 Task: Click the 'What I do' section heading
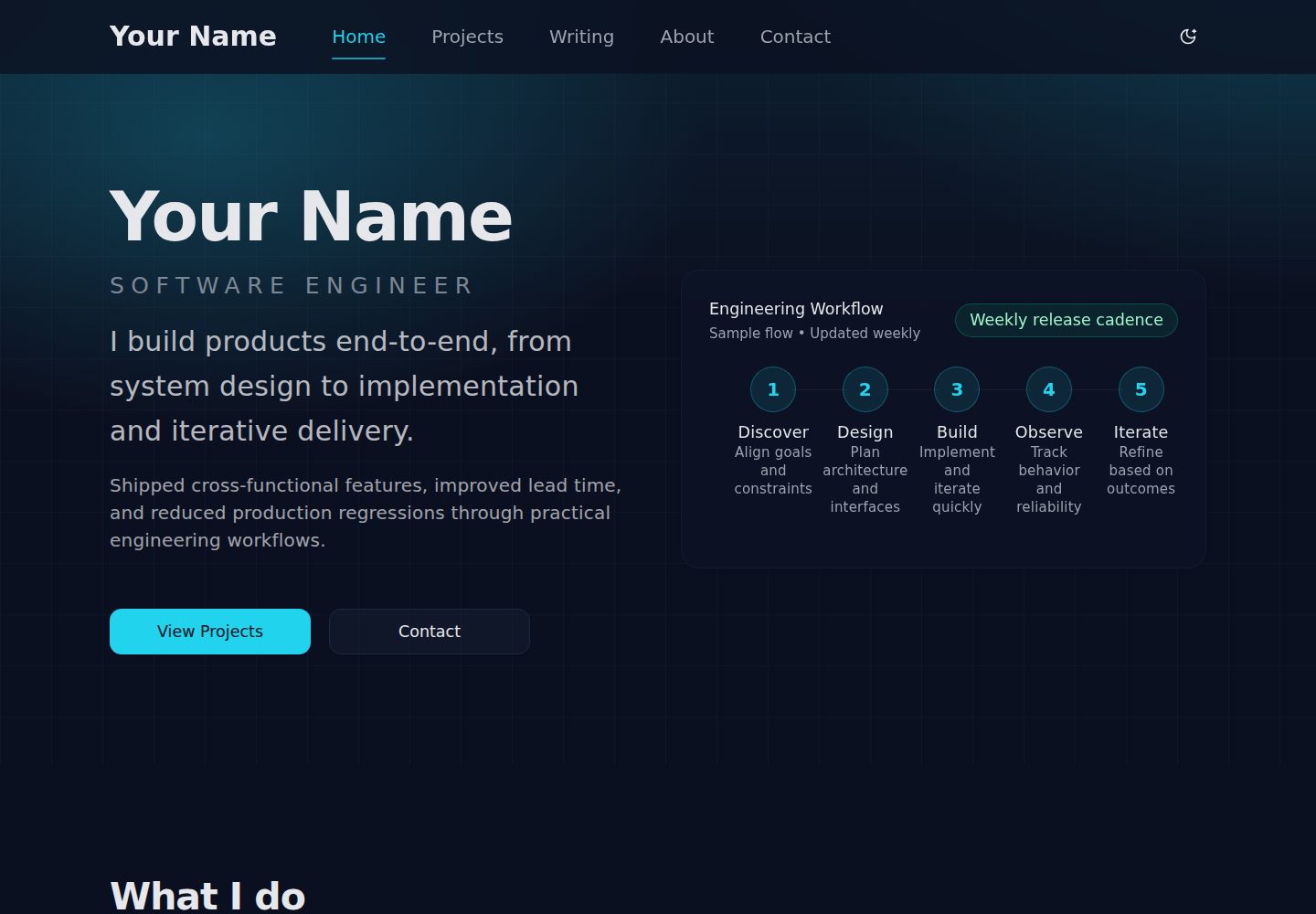[207, 896]
